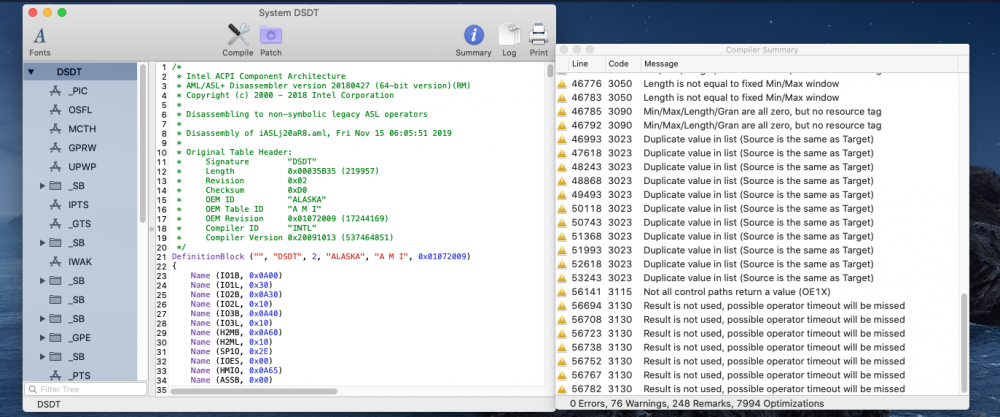
Task: Select the DSDT root tree item
Action: 80,72
